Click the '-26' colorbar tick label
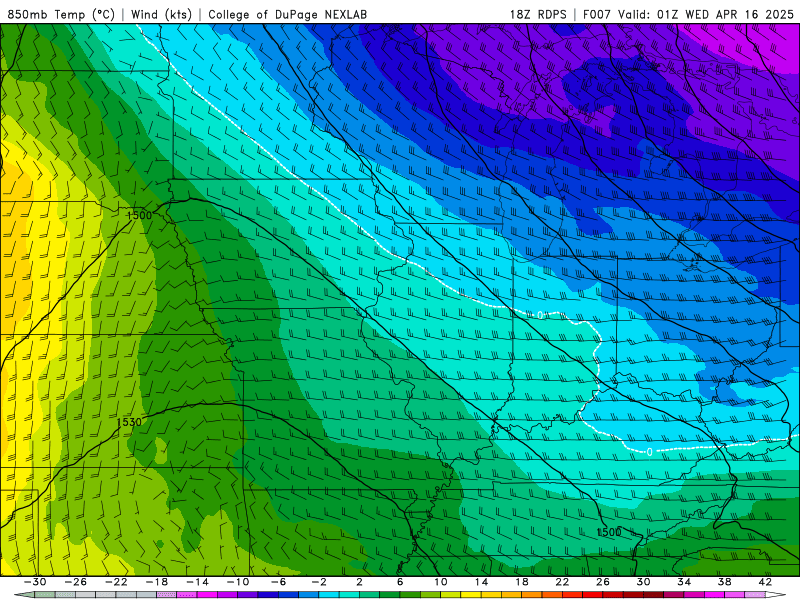The height and width of the screenshot is (600, 800). [76, 582]
